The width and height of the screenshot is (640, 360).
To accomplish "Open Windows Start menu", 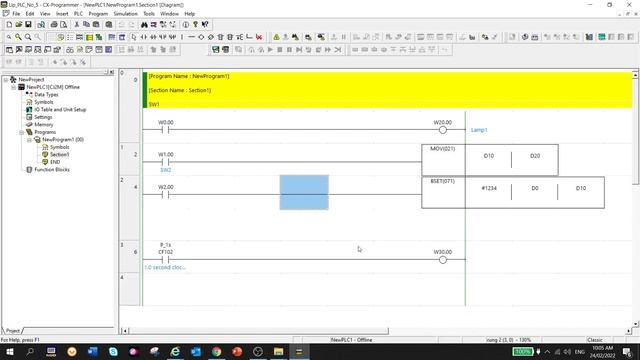I will tap(9, 351).
